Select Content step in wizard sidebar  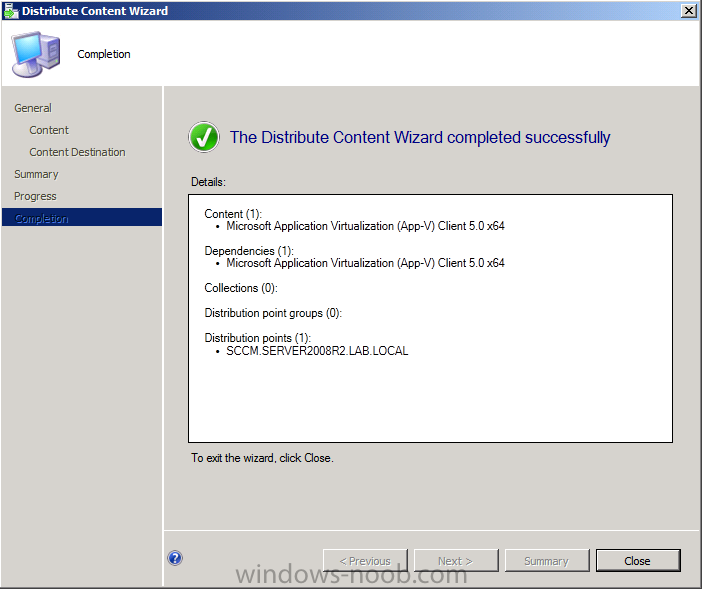(49, 130)
